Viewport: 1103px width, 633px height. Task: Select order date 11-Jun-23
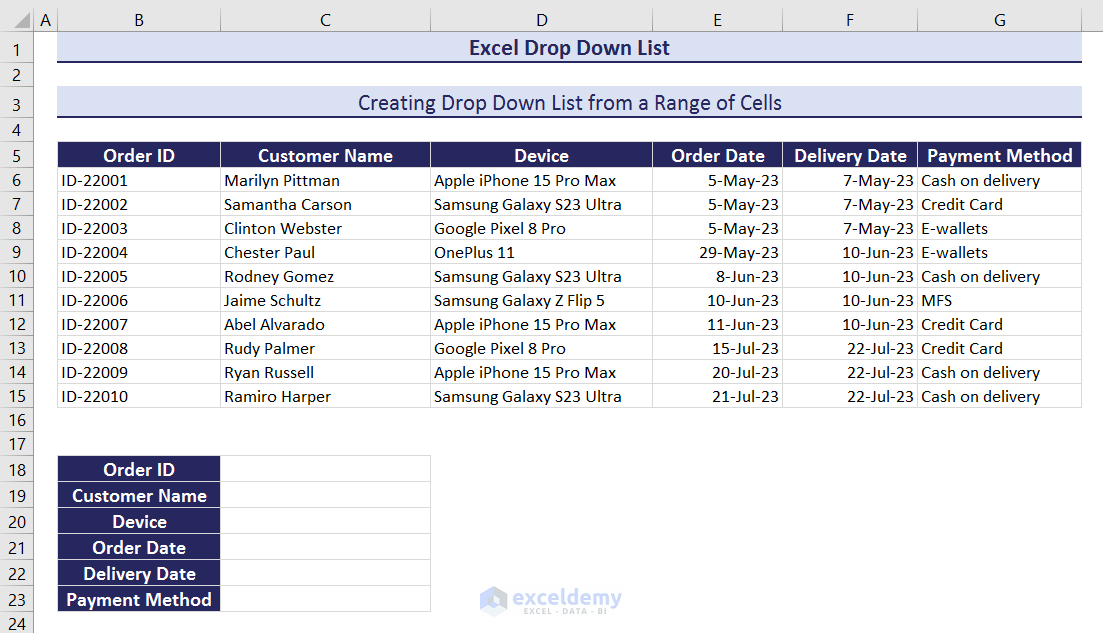click(x=718, y=324)
